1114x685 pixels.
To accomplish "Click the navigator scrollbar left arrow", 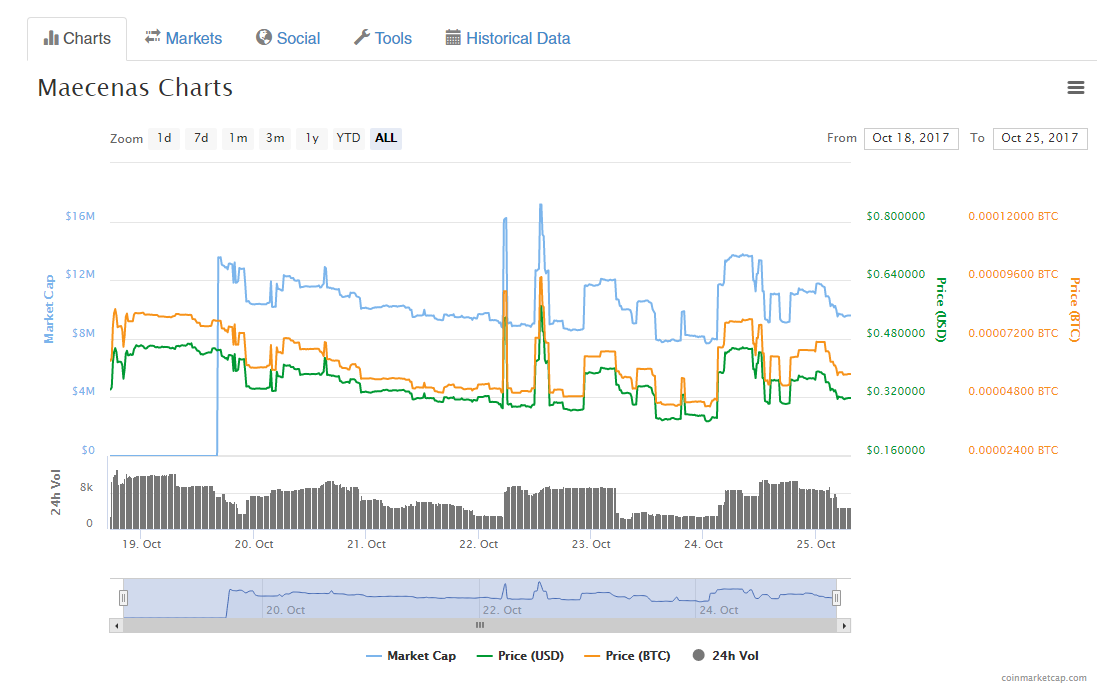I will click(x=117, y=625).
